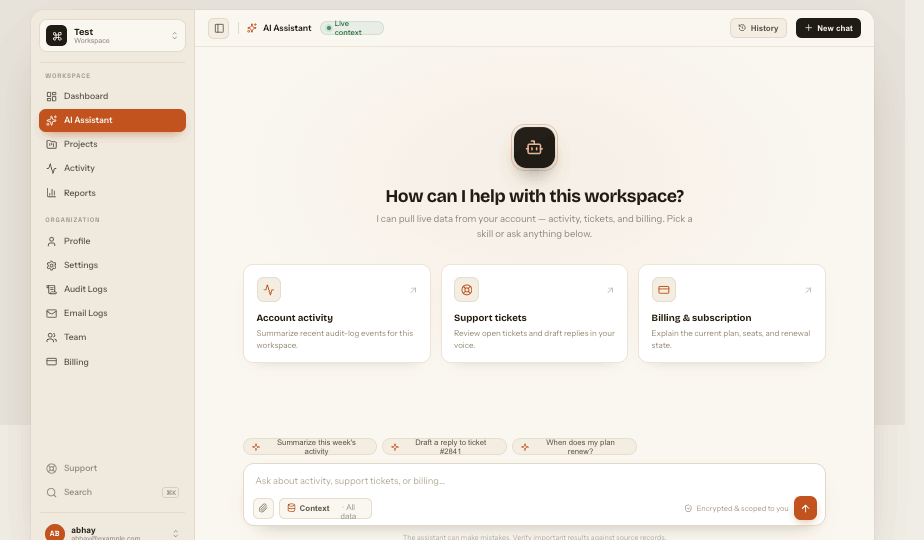Expand the abhay account menu chevrons
Viewport: 924px width, 540px height.
pos(175,534)
